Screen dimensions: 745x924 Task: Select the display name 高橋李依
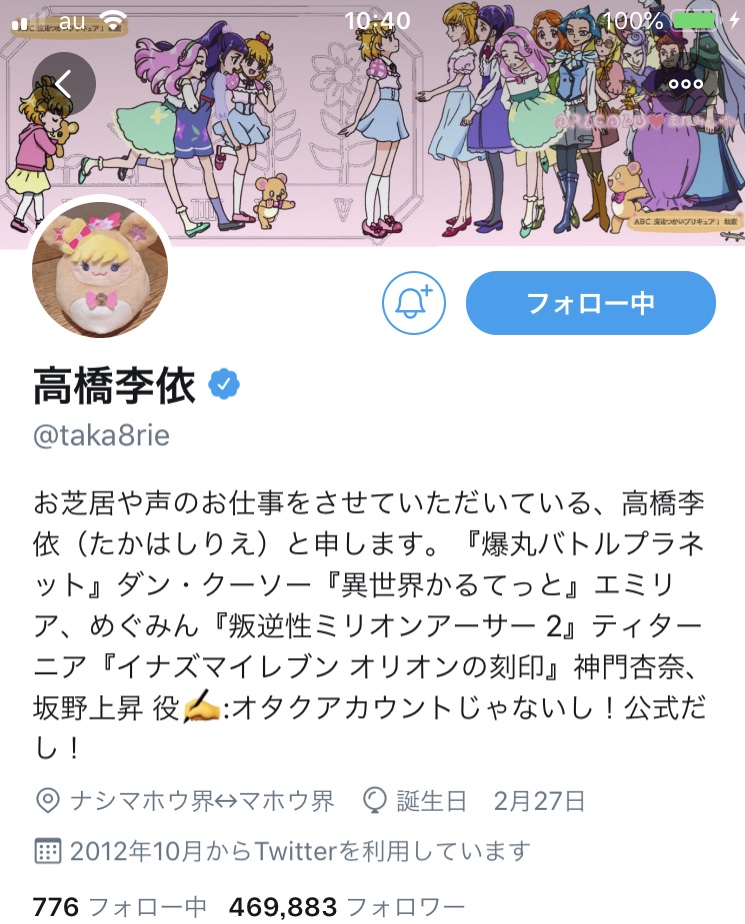click(114, 385)
